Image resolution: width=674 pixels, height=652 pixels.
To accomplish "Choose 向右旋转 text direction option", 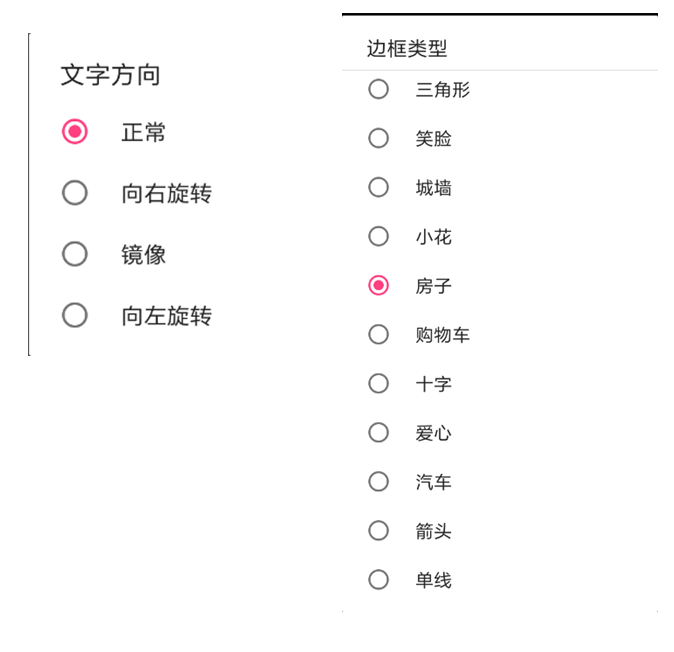I will pyautogui.click(x=75, y=193).
